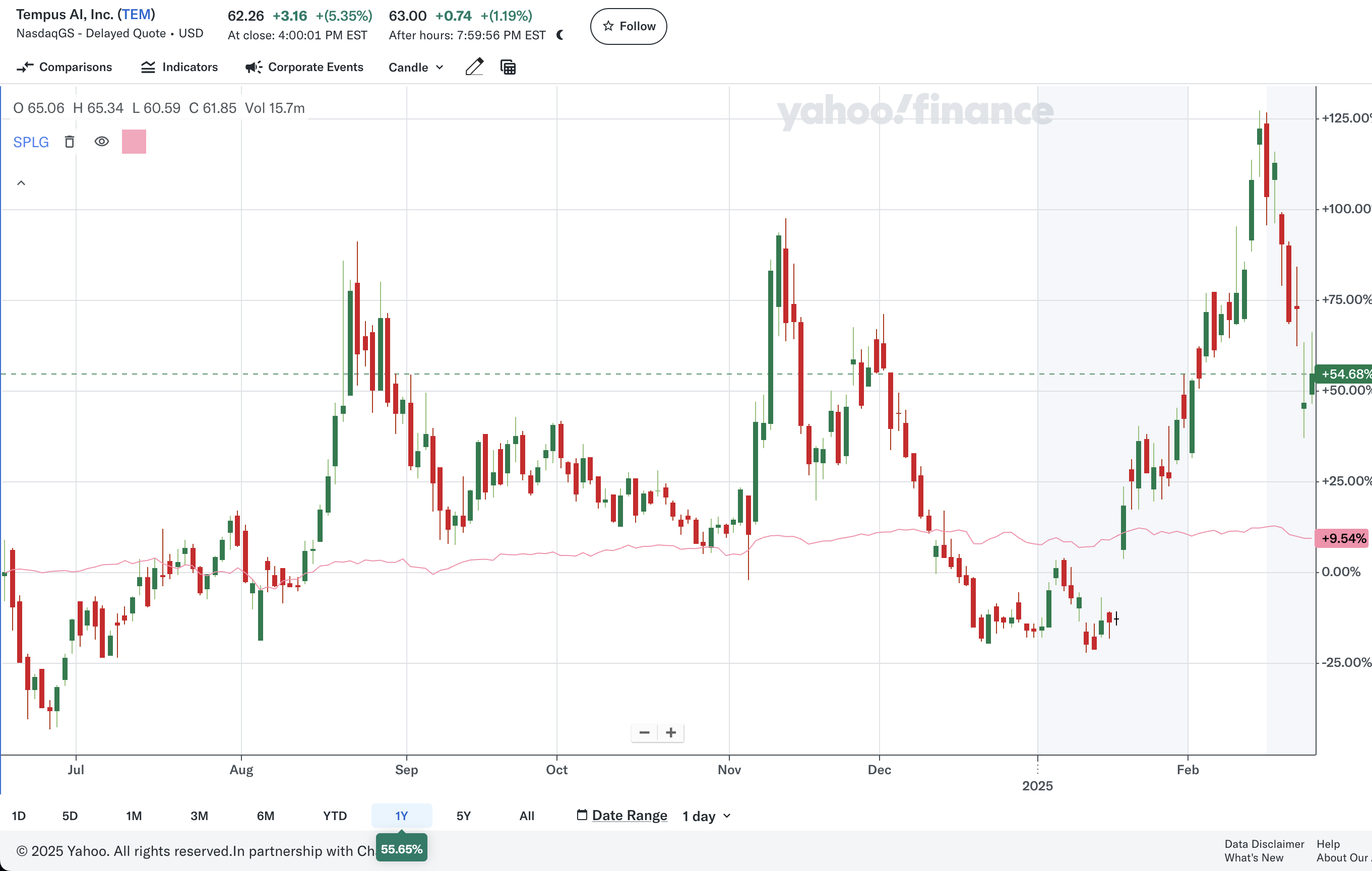Click the Corporate Events megaphone icon
This screenshot has height=871, width=1372.
[254, 67]
